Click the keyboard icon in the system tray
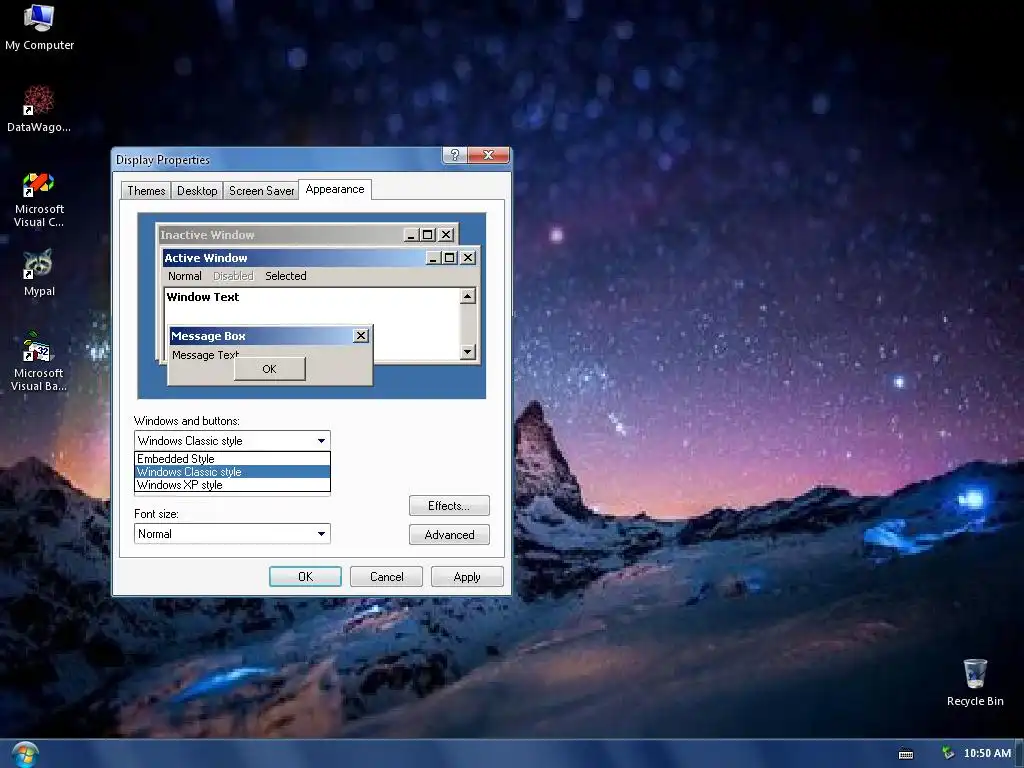1024x768 pixels. (x=906, y=754)
